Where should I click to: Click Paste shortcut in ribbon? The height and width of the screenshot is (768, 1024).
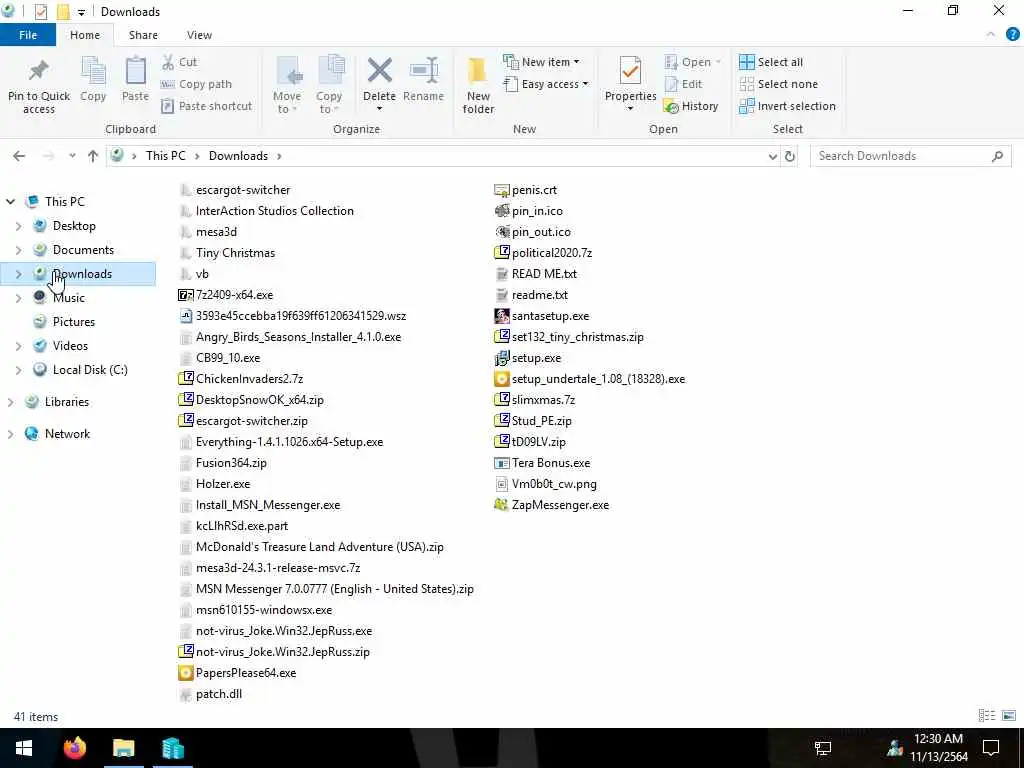coord(206,106)
